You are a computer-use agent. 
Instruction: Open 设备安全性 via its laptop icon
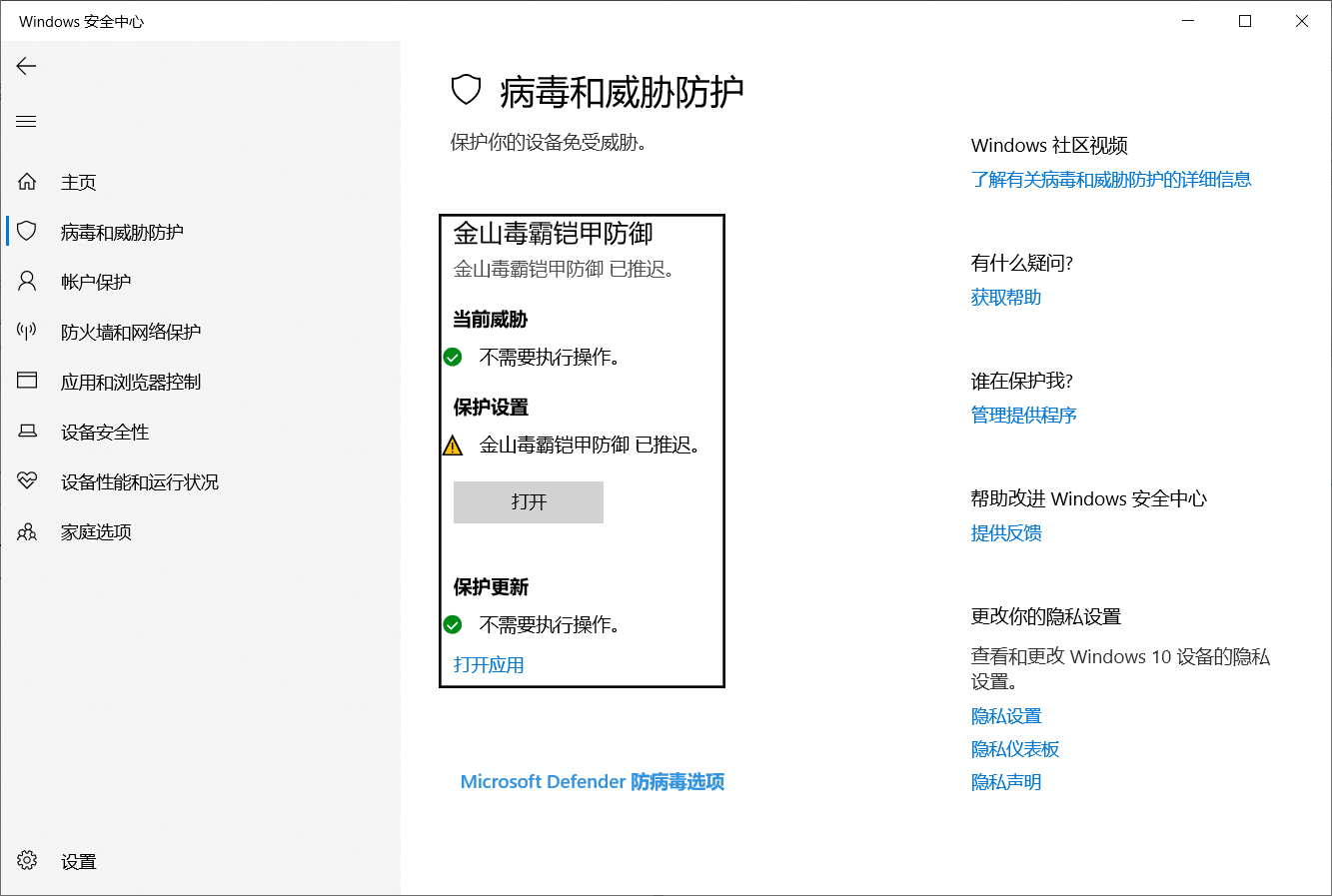(x=26, y=431)
